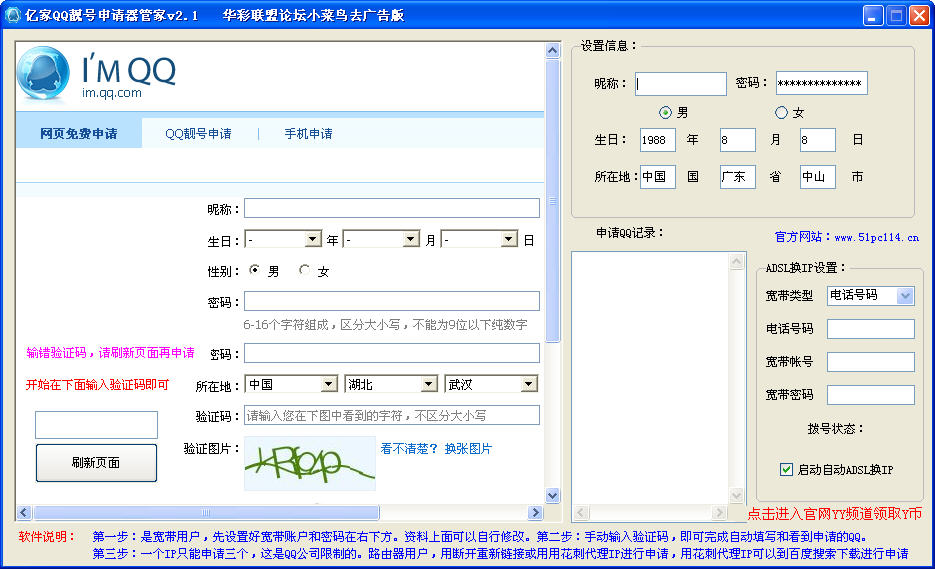Viewport: 935px width, 569px height.
Task: Switch to the QQ靓号申请 tab
Action: point(198,134)
